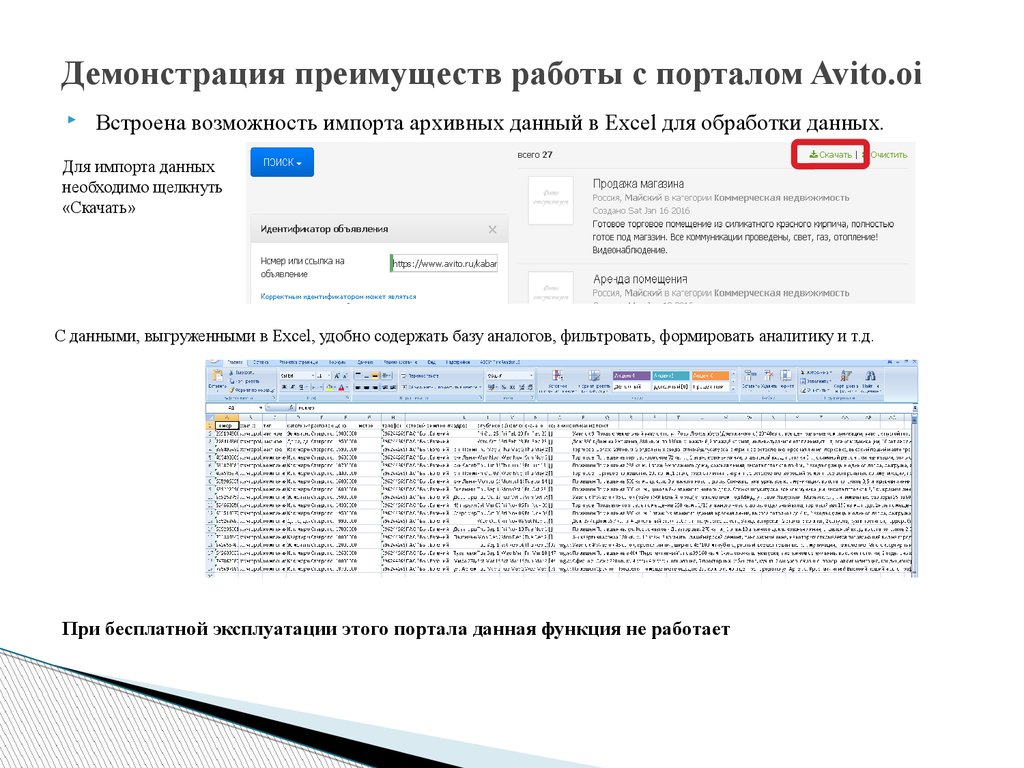Select the purple accent cell style
Screen dimensions: 1024x768
(x=632, y=376)
